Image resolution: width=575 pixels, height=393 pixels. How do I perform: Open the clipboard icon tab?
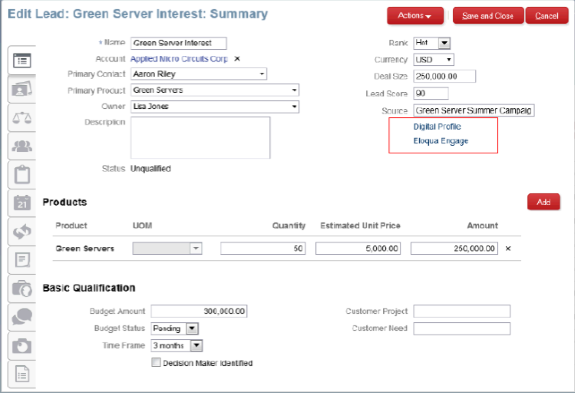point(22,175)
